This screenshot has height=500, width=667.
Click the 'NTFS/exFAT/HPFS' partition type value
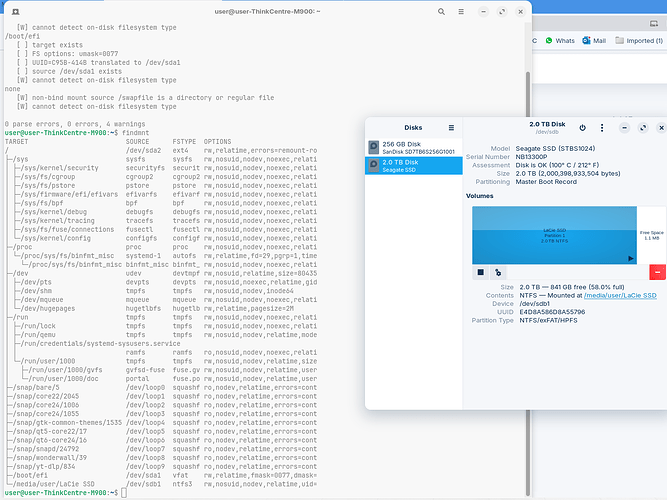click(x=548, y=320)
